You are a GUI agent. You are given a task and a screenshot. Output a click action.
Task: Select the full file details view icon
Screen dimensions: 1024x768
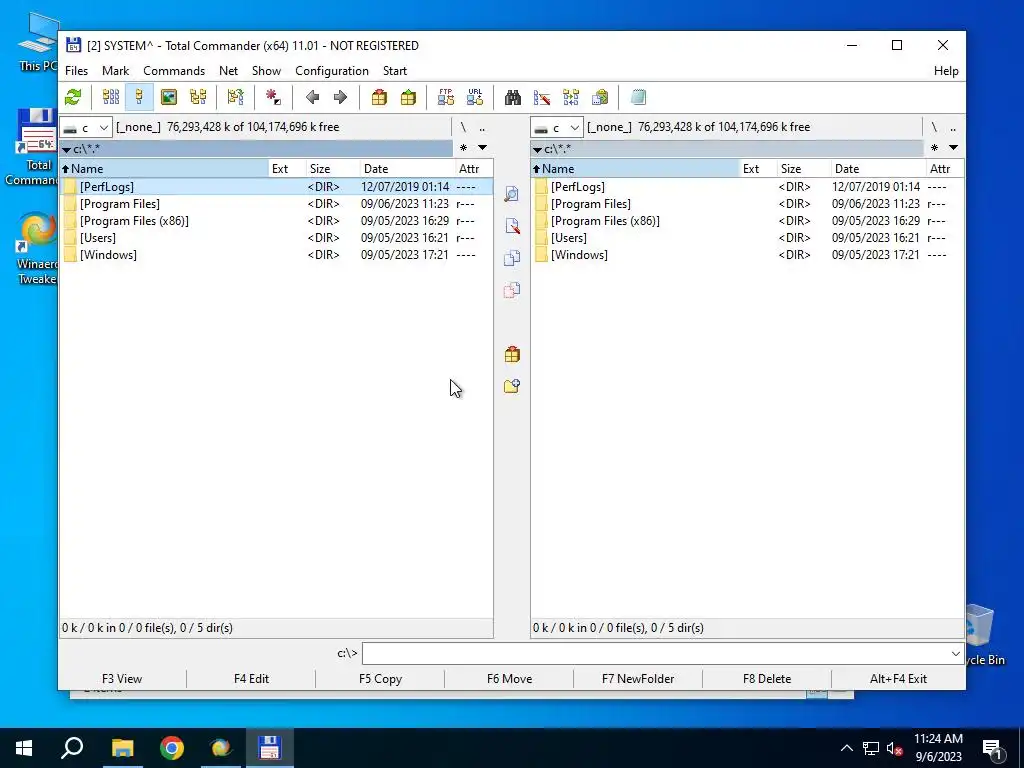coord(139,97)
